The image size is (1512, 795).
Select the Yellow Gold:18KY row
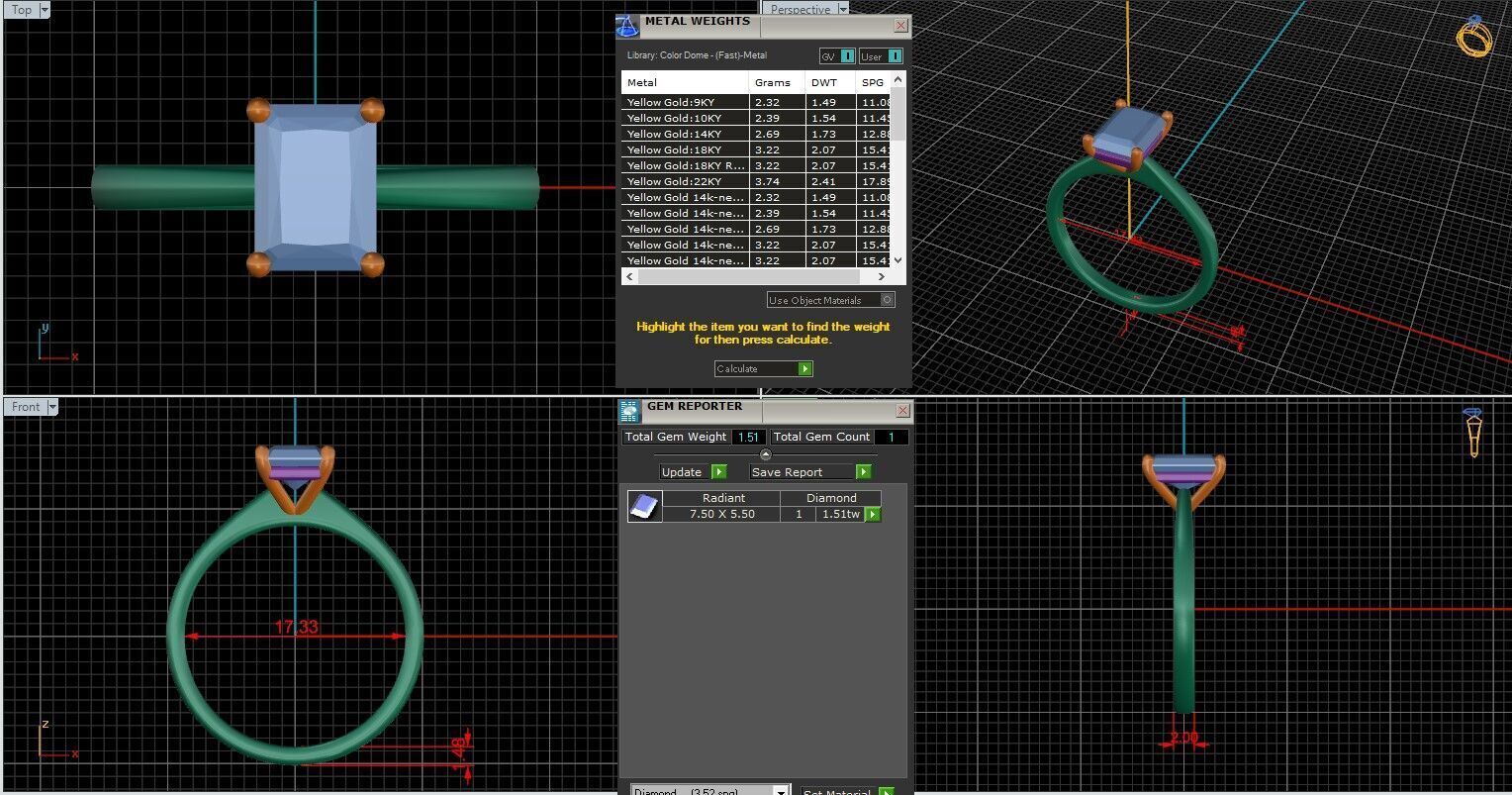(756, 149)
